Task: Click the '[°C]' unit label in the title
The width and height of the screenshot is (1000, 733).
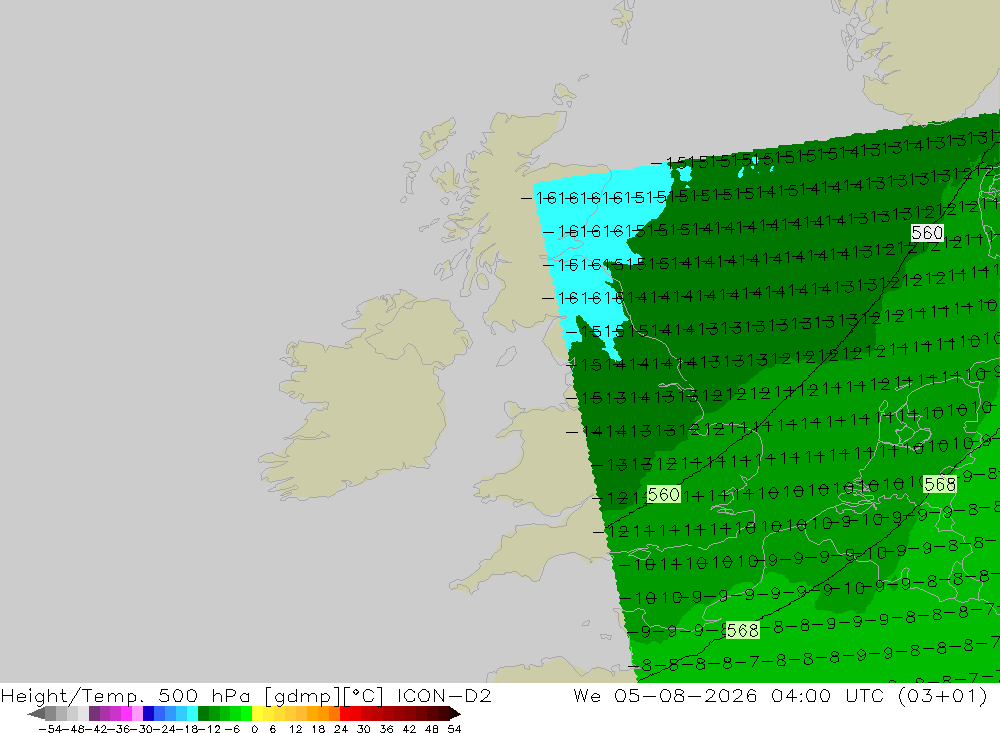Action: (364, 695)
